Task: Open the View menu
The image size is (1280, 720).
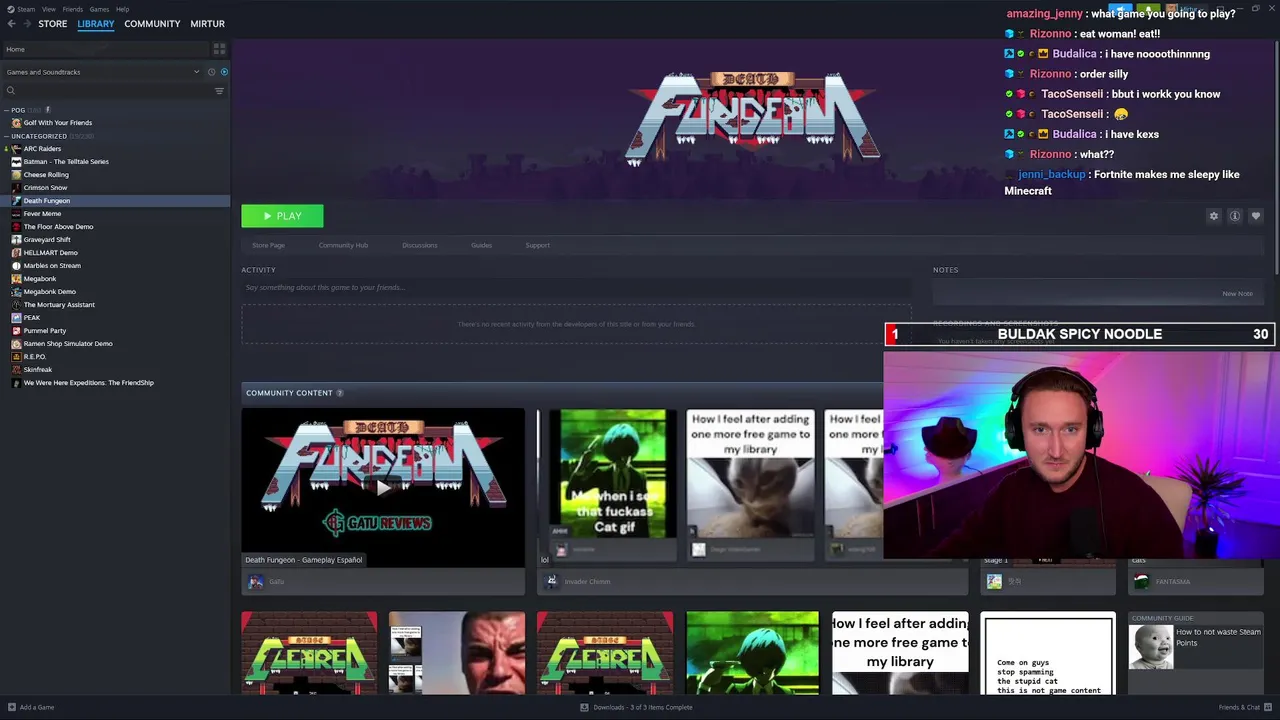Action: 49,9
